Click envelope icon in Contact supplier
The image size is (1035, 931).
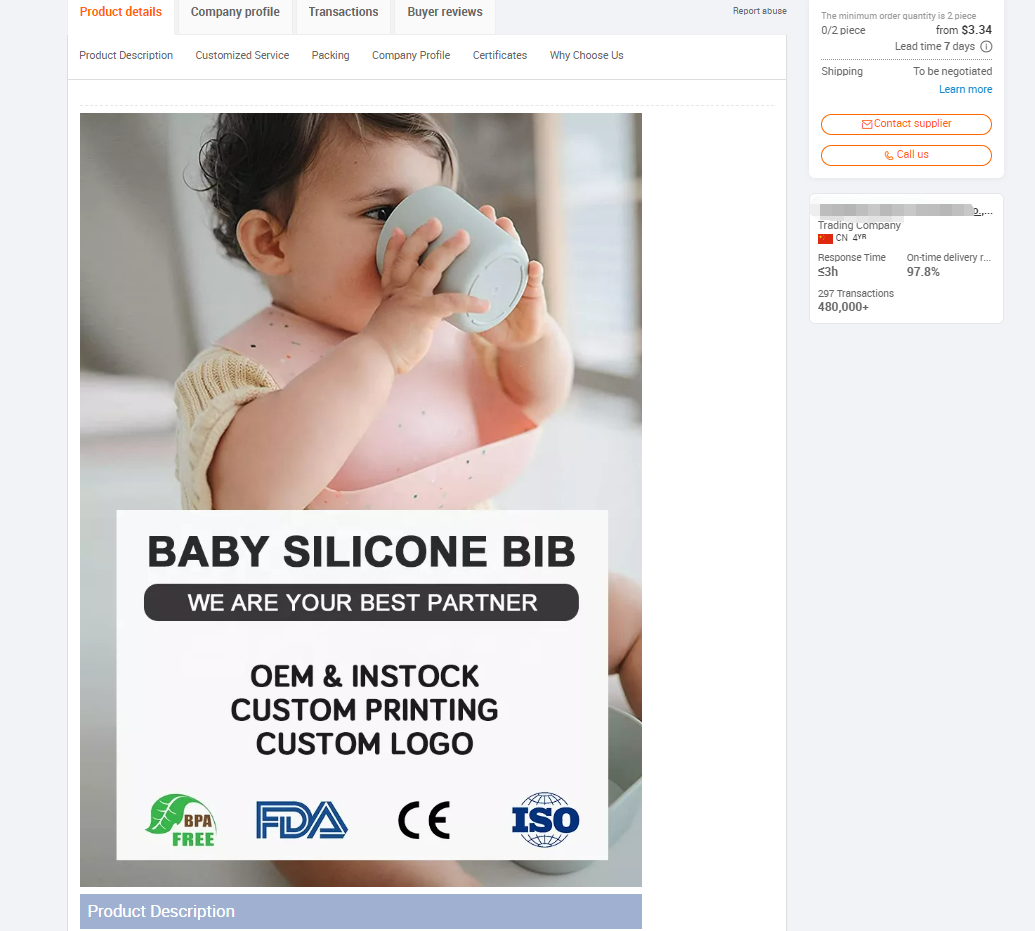click(867, 124)
